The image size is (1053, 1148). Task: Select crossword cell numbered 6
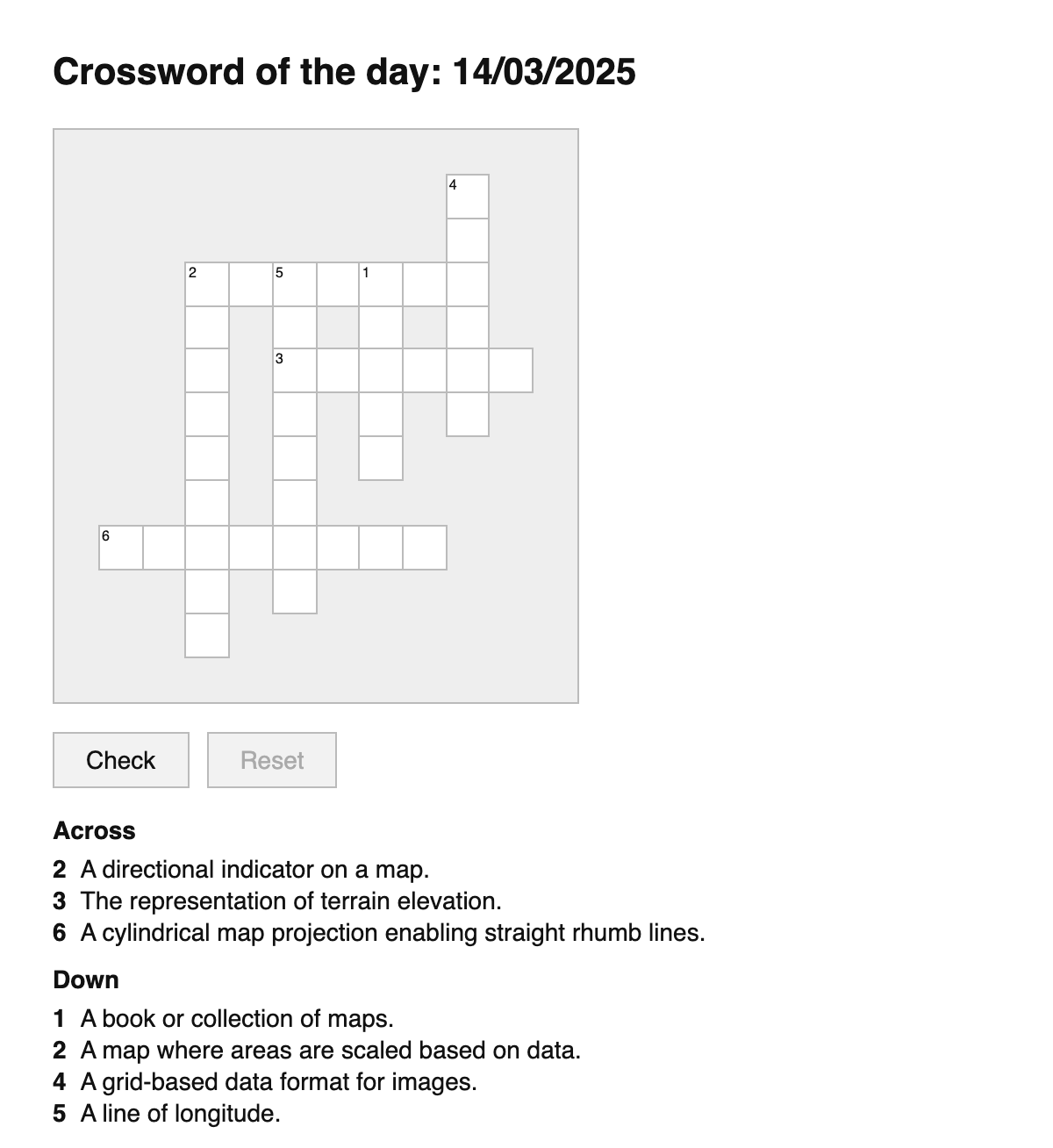coord(119,546)
